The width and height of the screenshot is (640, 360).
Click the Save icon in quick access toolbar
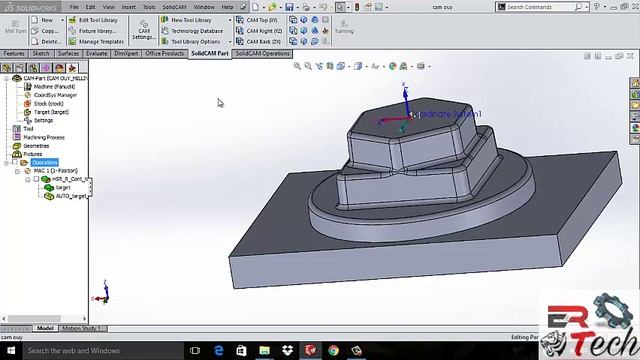[x=289, y=7]
